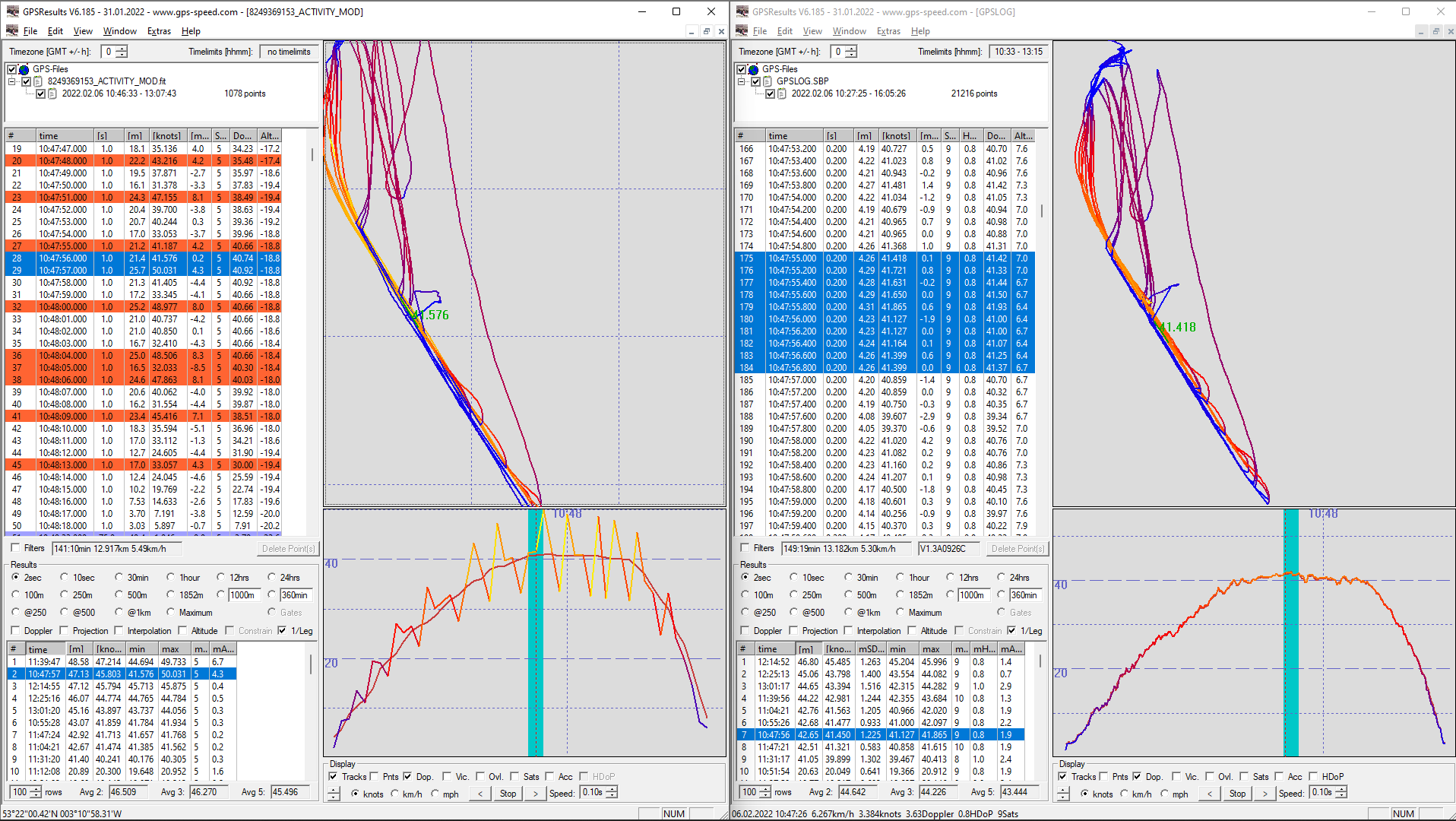Click the zoom spinner up in ACTIVITY_MOD Display panel
Screen dimensions: 1456x821
(334, 791)
